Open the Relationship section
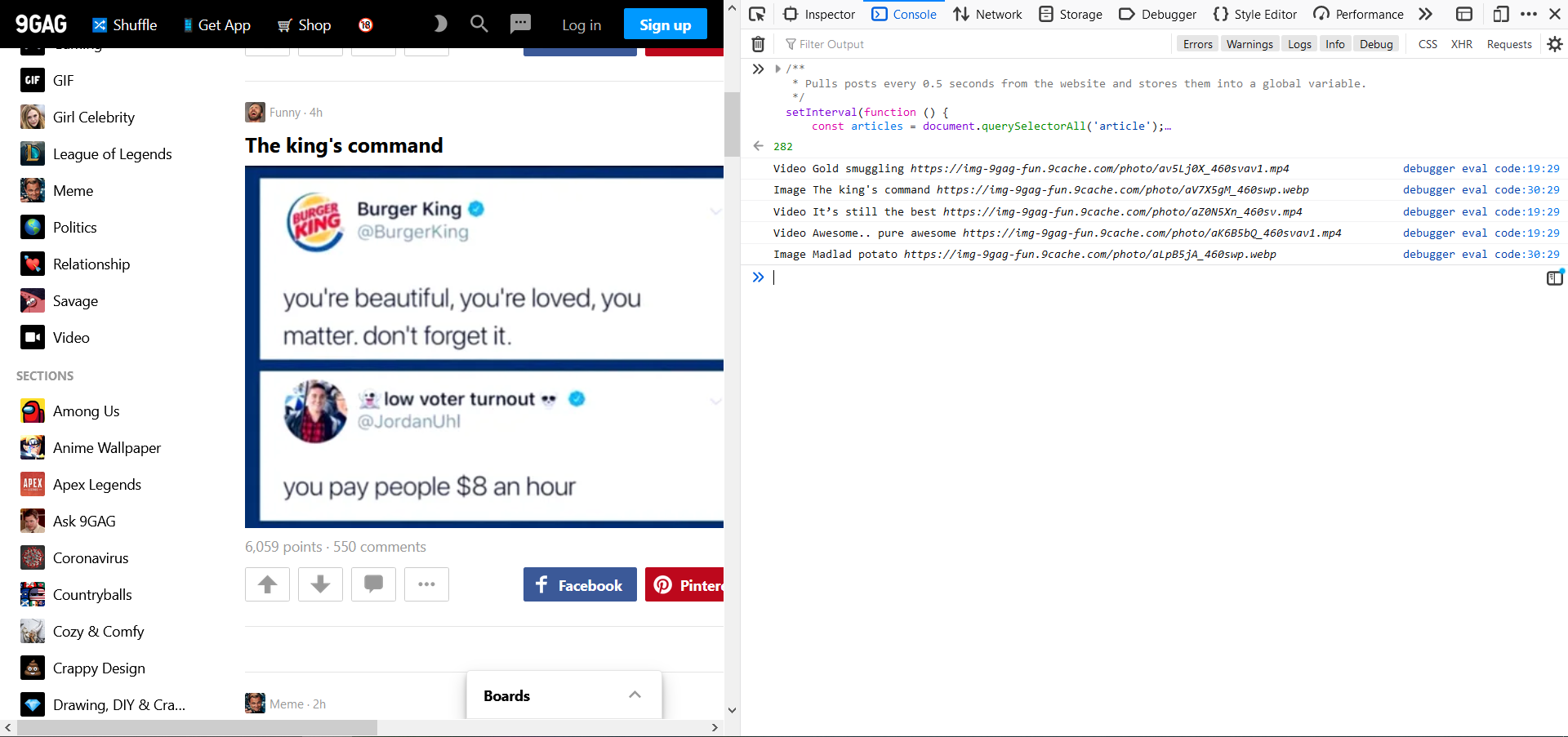1568x737 pixels. tap(75, 264)
